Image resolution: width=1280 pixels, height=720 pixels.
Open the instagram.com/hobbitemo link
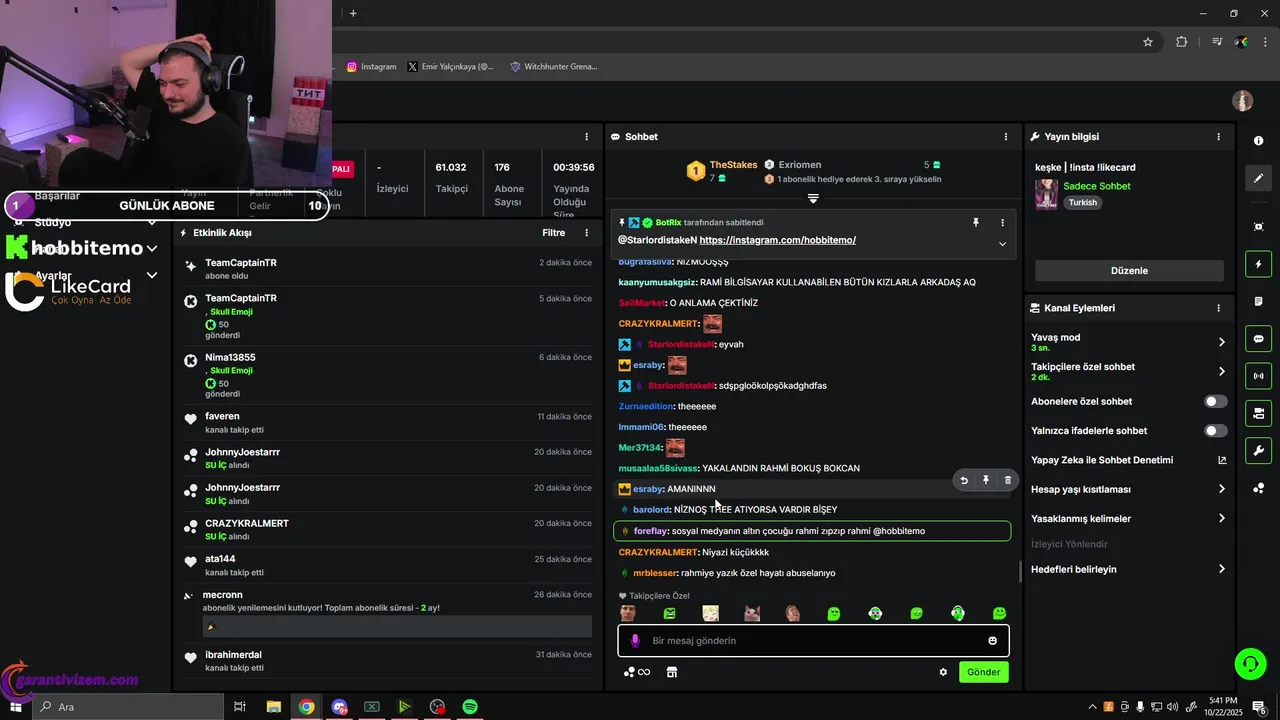tap(777, 240)
